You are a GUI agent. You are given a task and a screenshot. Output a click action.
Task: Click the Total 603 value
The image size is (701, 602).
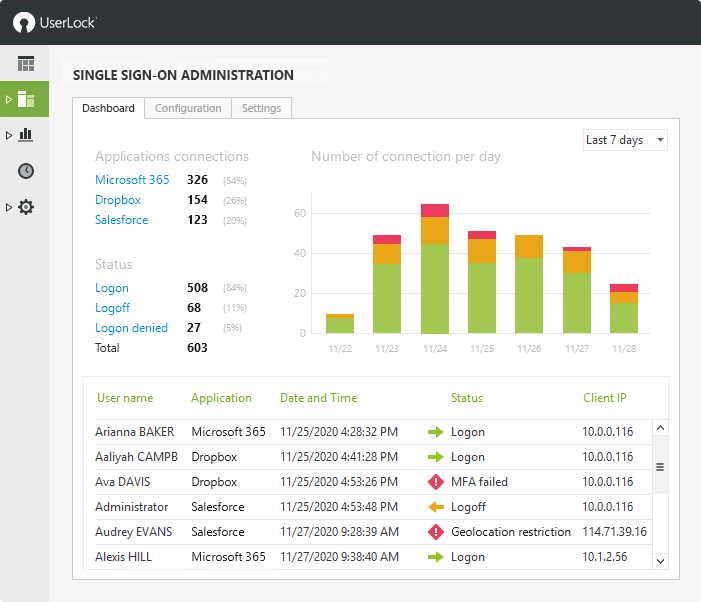coord(197,348)
